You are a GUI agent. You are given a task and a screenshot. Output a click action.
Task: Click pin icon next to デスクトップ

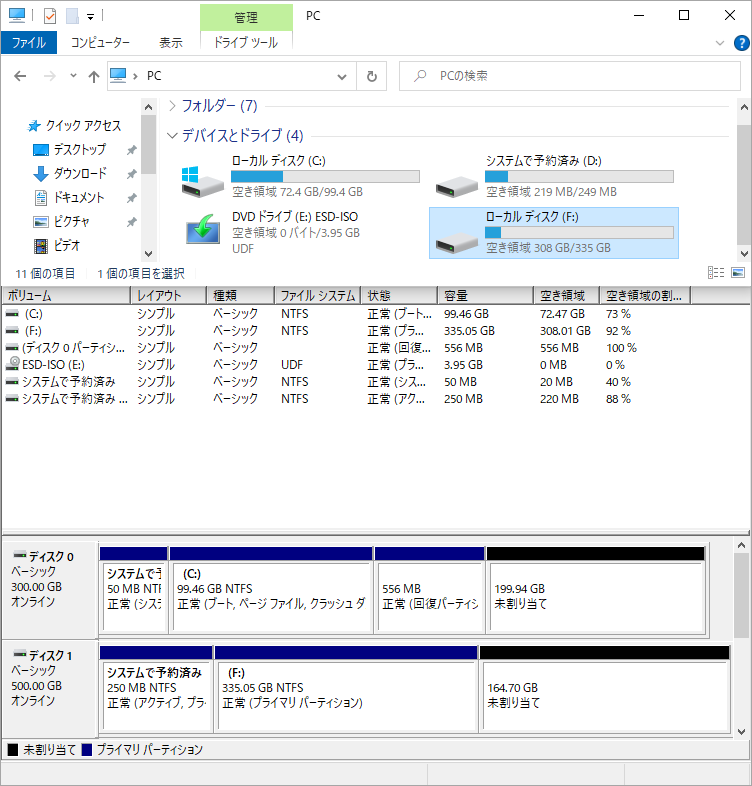coord(131,150)
